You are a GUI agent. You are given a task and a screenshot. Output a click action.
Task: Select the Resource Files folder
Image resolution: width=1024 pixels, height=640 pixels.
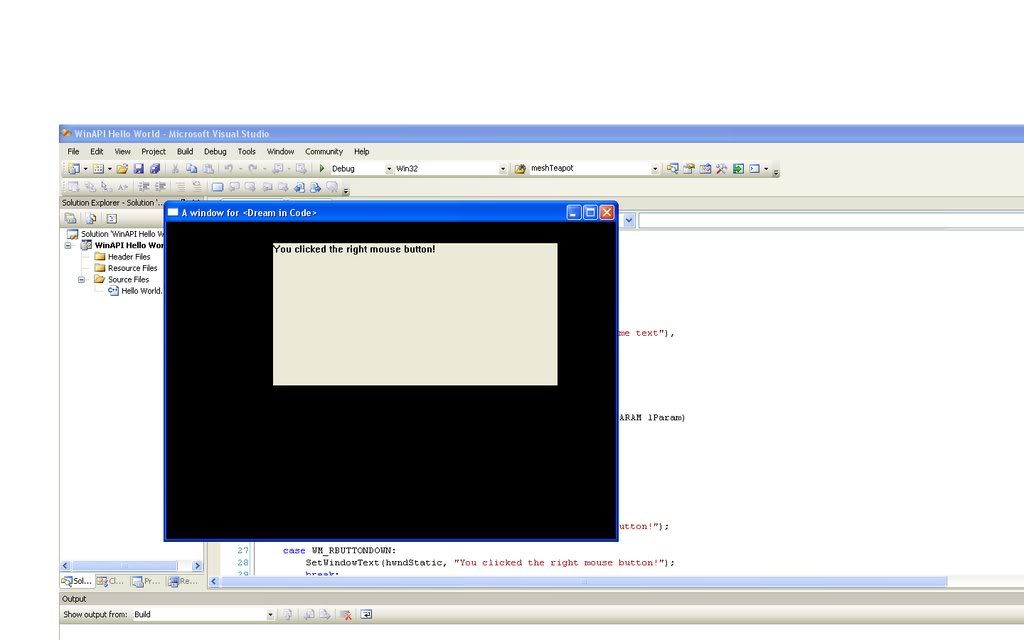click(x=125, y=268)
